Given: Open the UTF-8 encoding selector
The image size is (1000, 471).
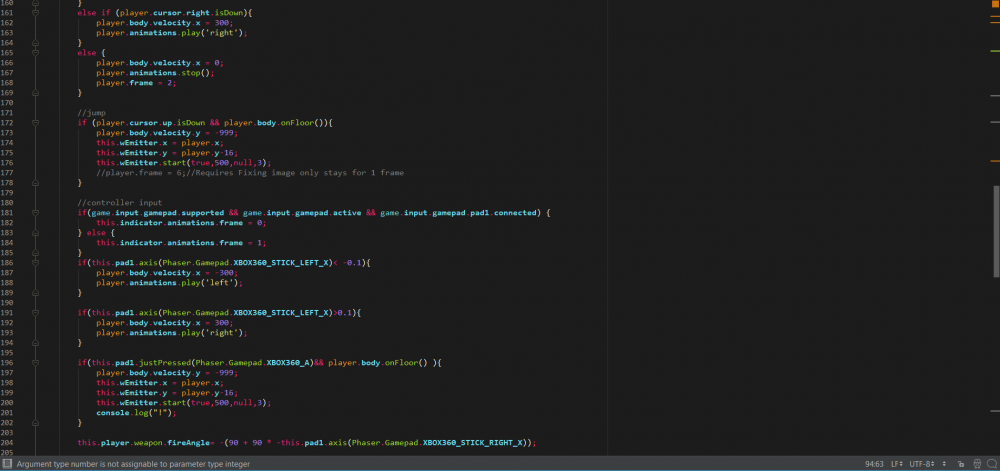Looking at the screenshot, I should pos(922,464).
